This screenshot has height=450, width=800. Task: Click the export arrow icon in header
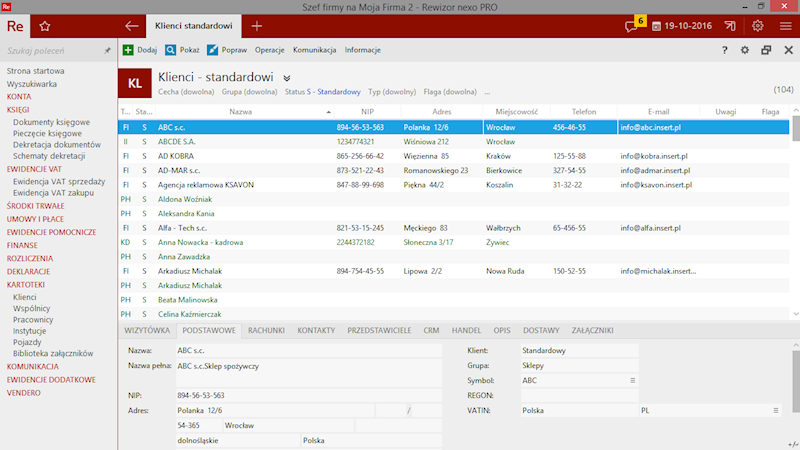click(730, 26)
